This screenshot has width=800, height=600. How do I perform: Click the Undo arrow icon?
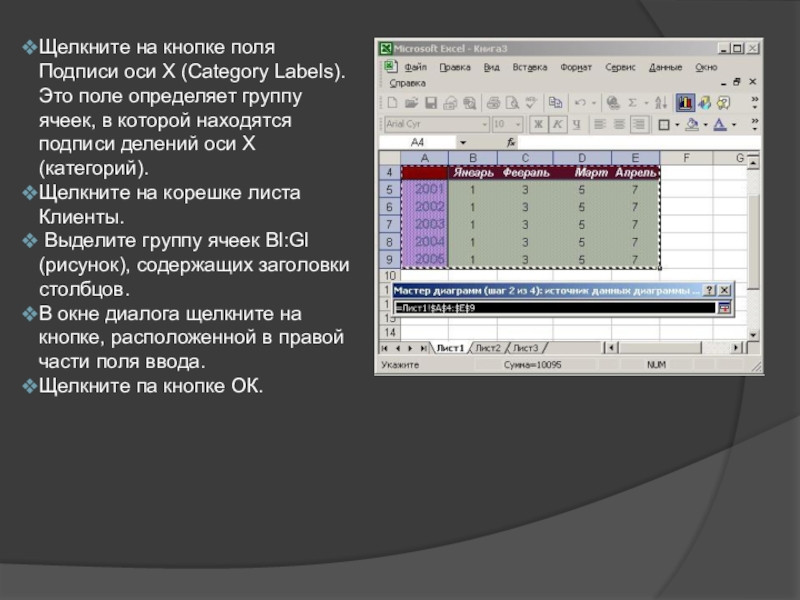tap(580, 103)
